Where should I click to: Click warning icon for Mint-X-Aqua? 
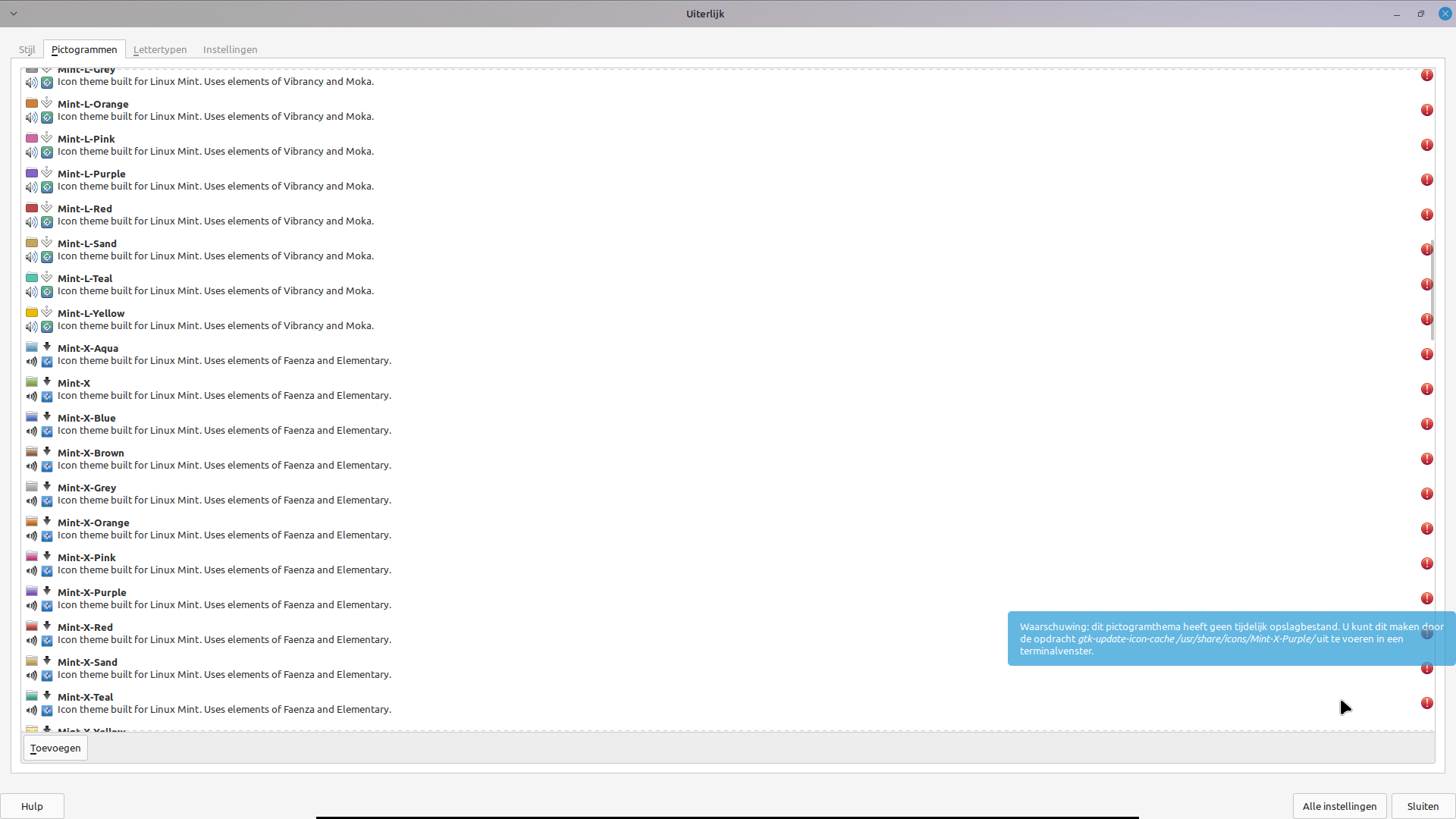[x=1427, y=354]
